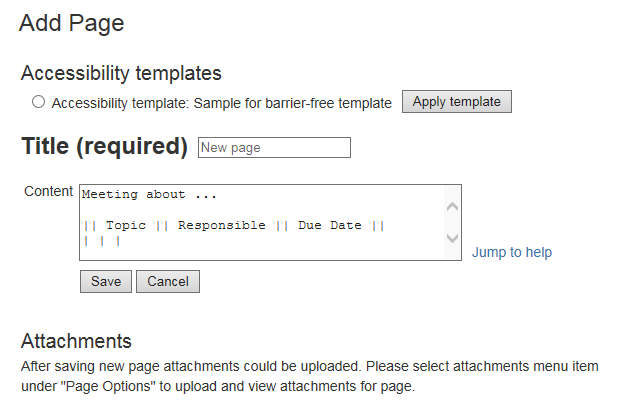The width and height of the screenshot is (626, 413).
Task: Select the Accessibility template radio button
Action: [x=39, y=102]
